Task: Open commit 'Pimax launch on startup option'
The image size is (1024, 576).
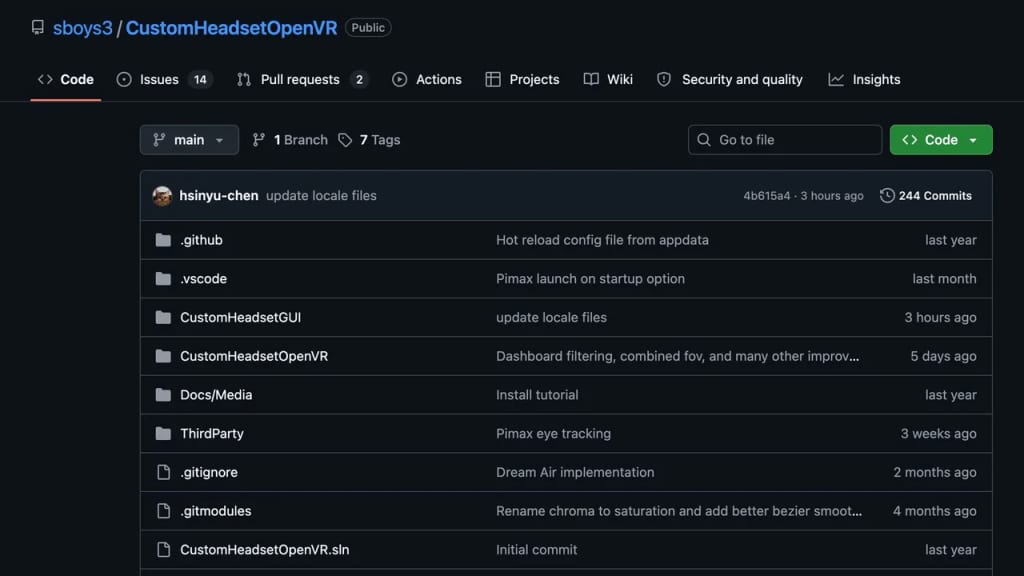Action: [x=590, y=279]
